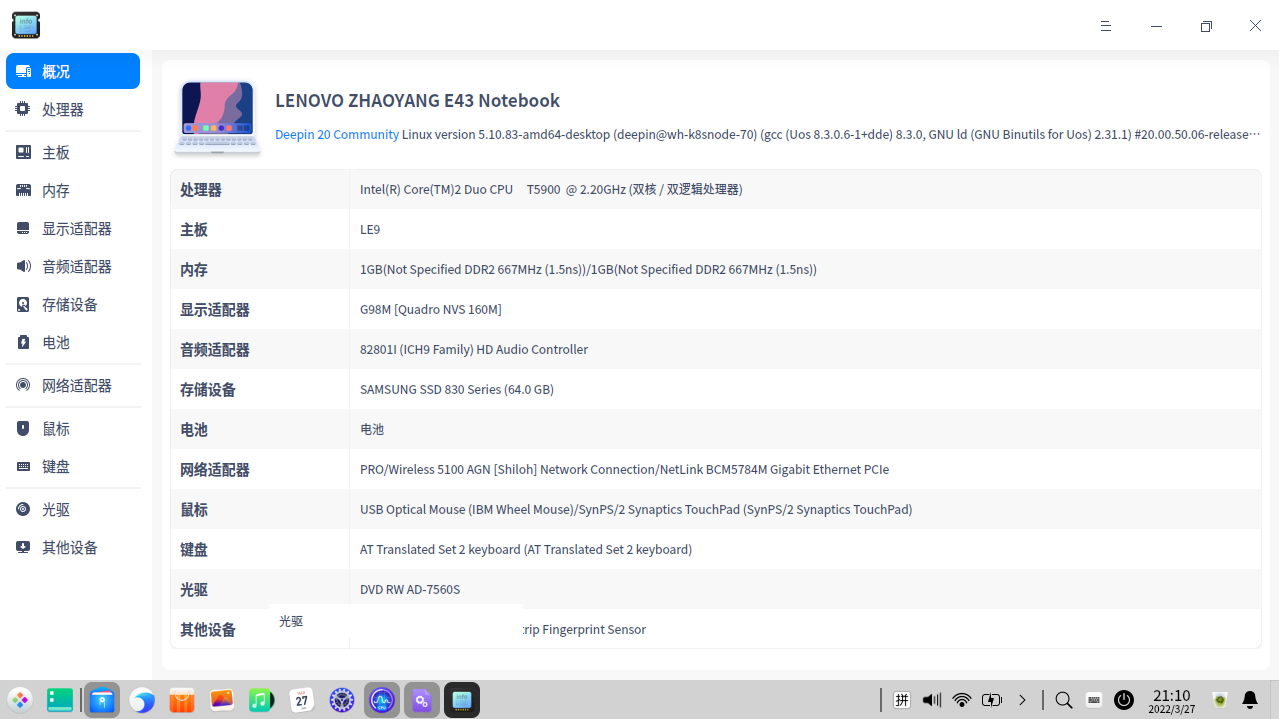
Task: Click the 内存 label in overview table
Action: 194,269
